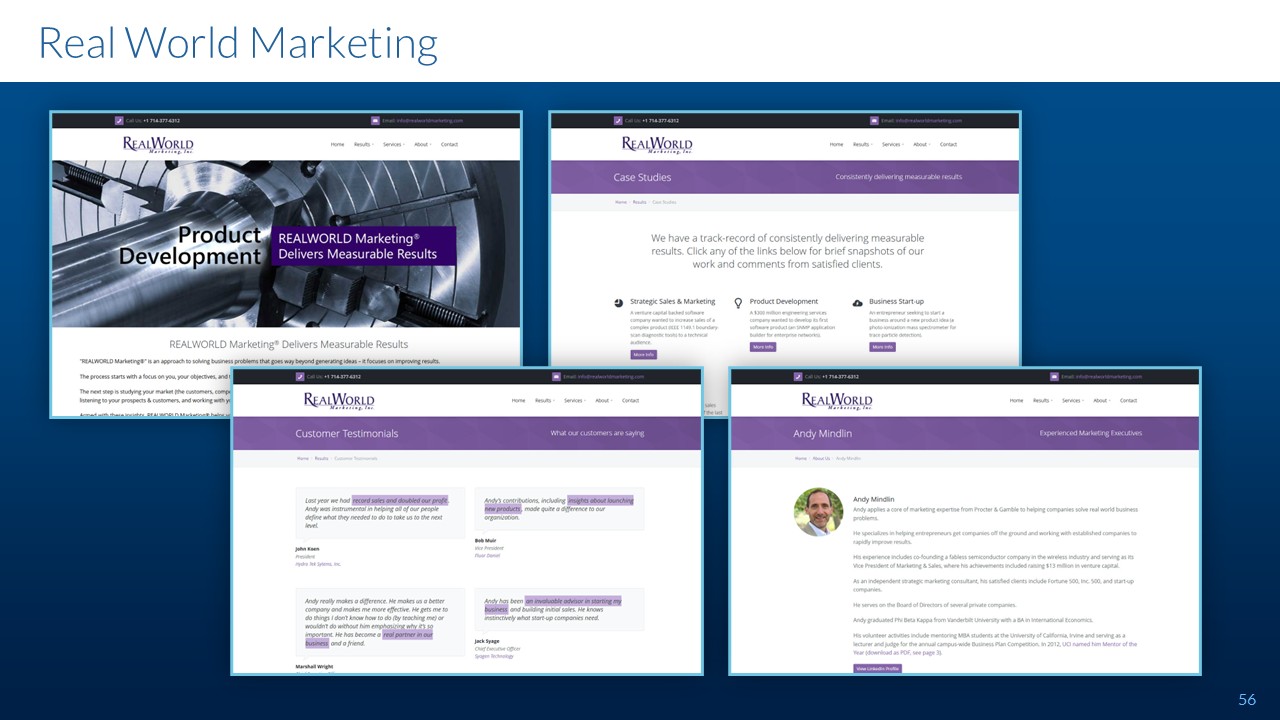Click pie chart icon beside Strategic Sales & Marketing

tap(619, 302)
